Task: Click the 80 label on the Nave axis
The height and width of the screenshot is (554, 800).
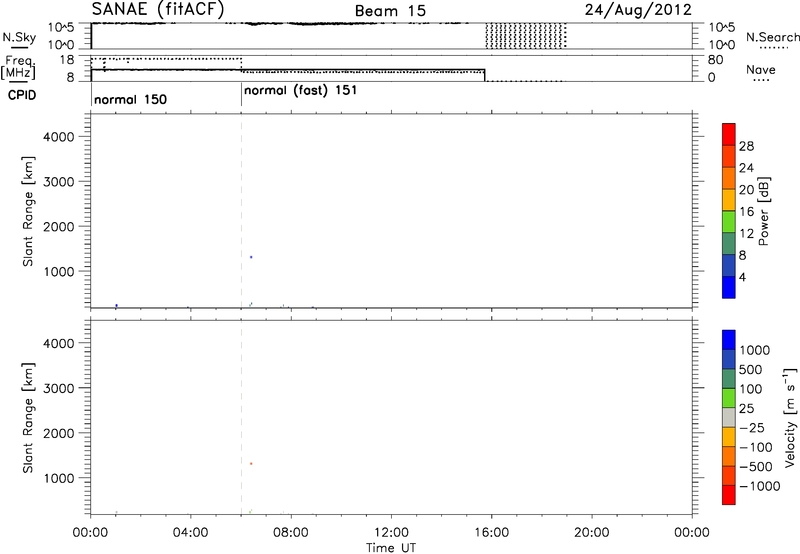Action: (715, 60)
